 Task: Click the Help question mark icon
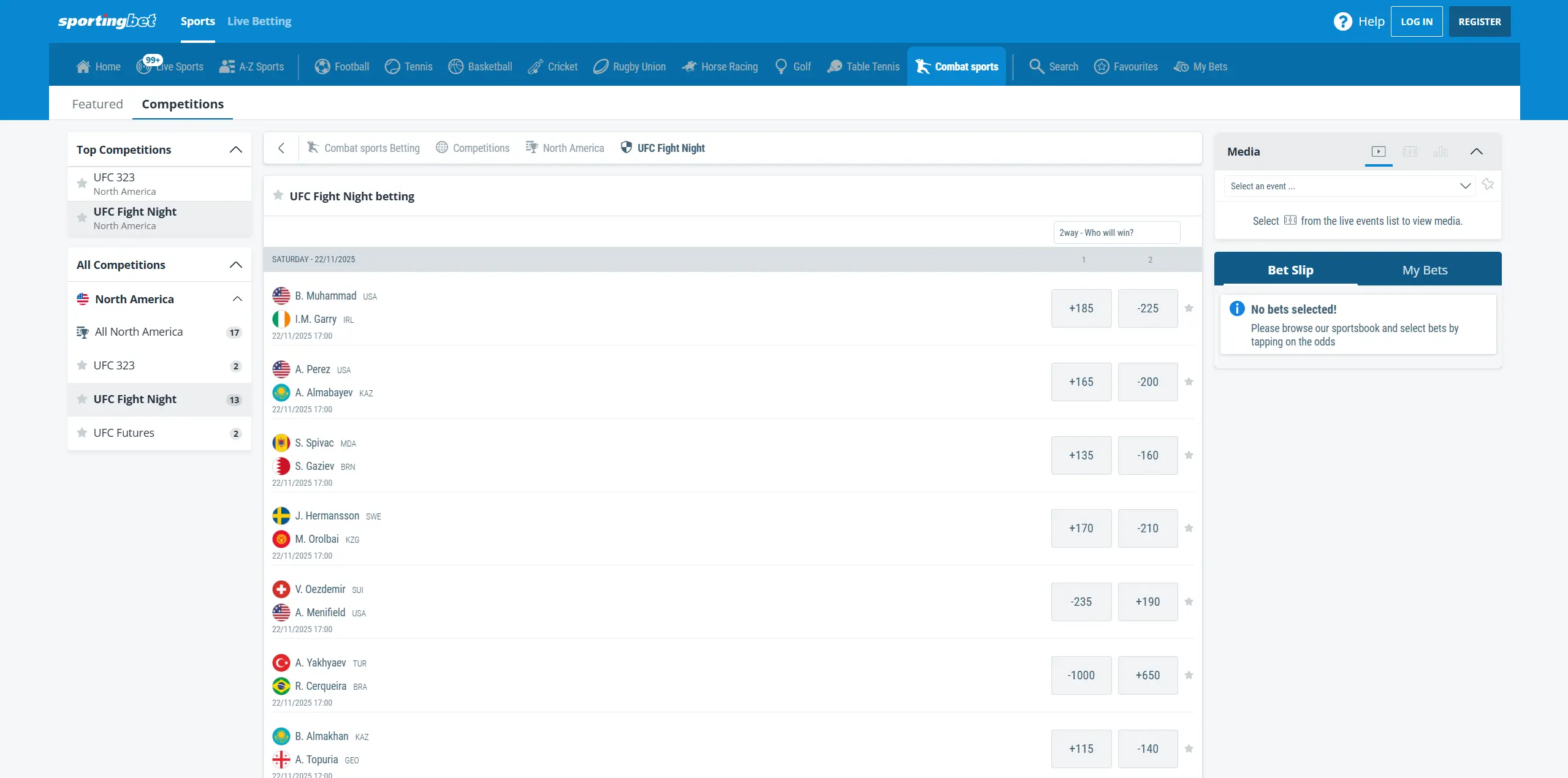coord(1342,21)
